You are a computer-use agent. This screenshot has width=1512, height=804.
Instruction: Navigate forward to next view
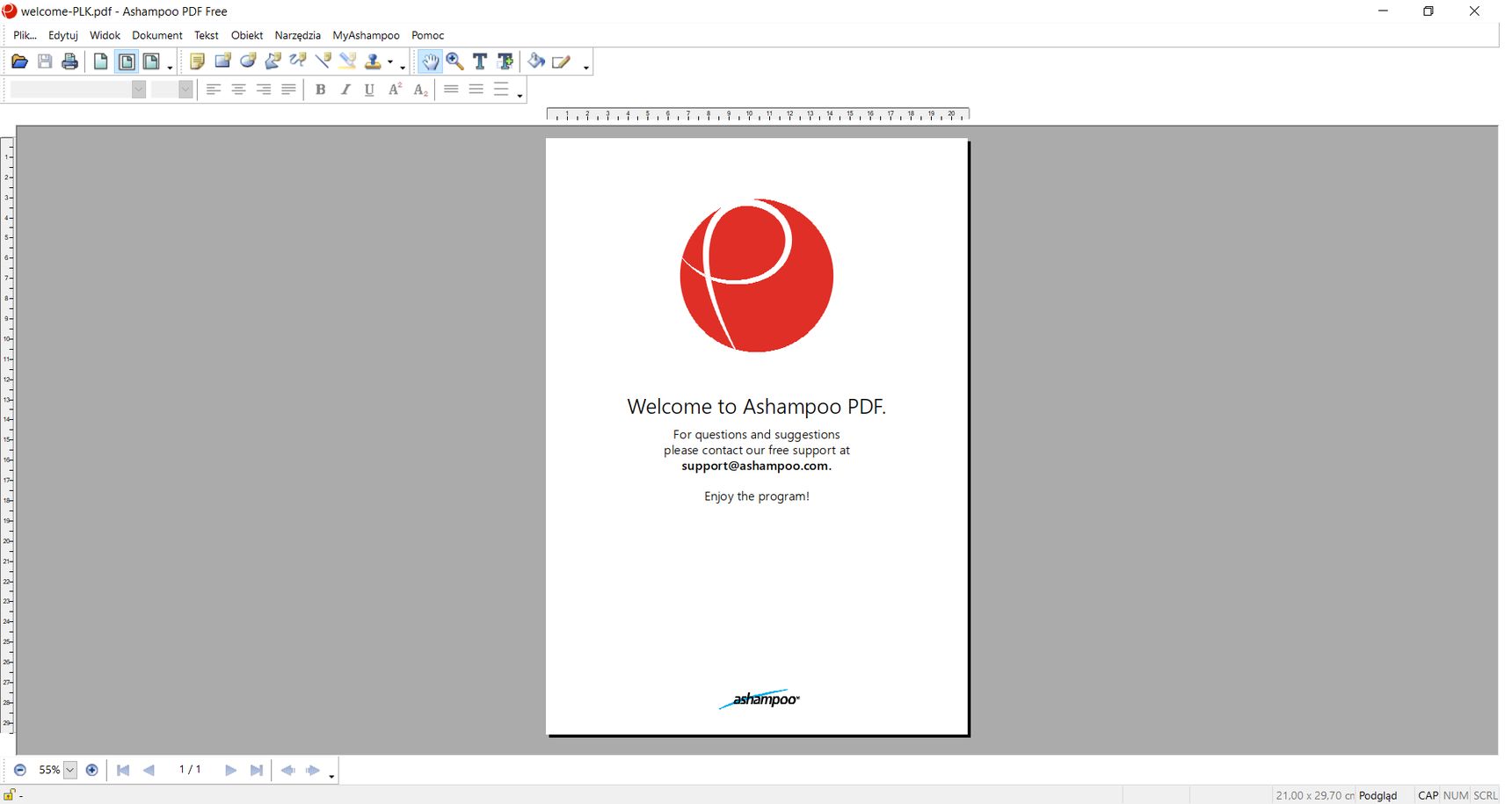313,770
